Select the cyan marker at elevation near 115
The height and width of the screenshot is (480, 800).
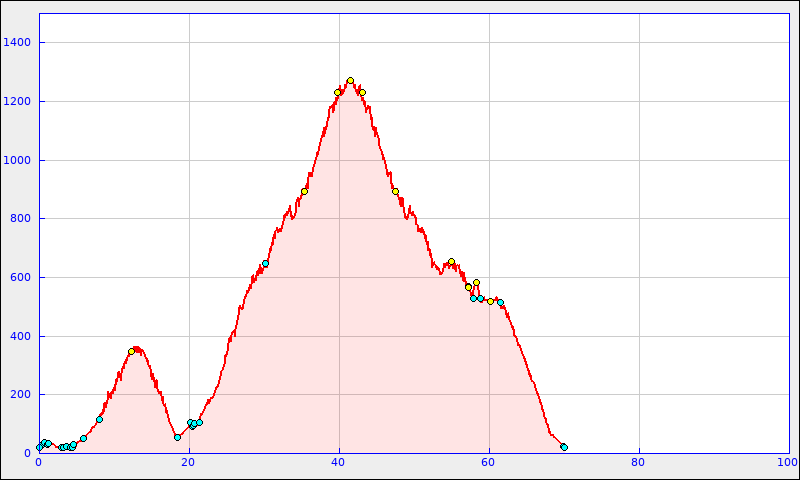(99, 419)
